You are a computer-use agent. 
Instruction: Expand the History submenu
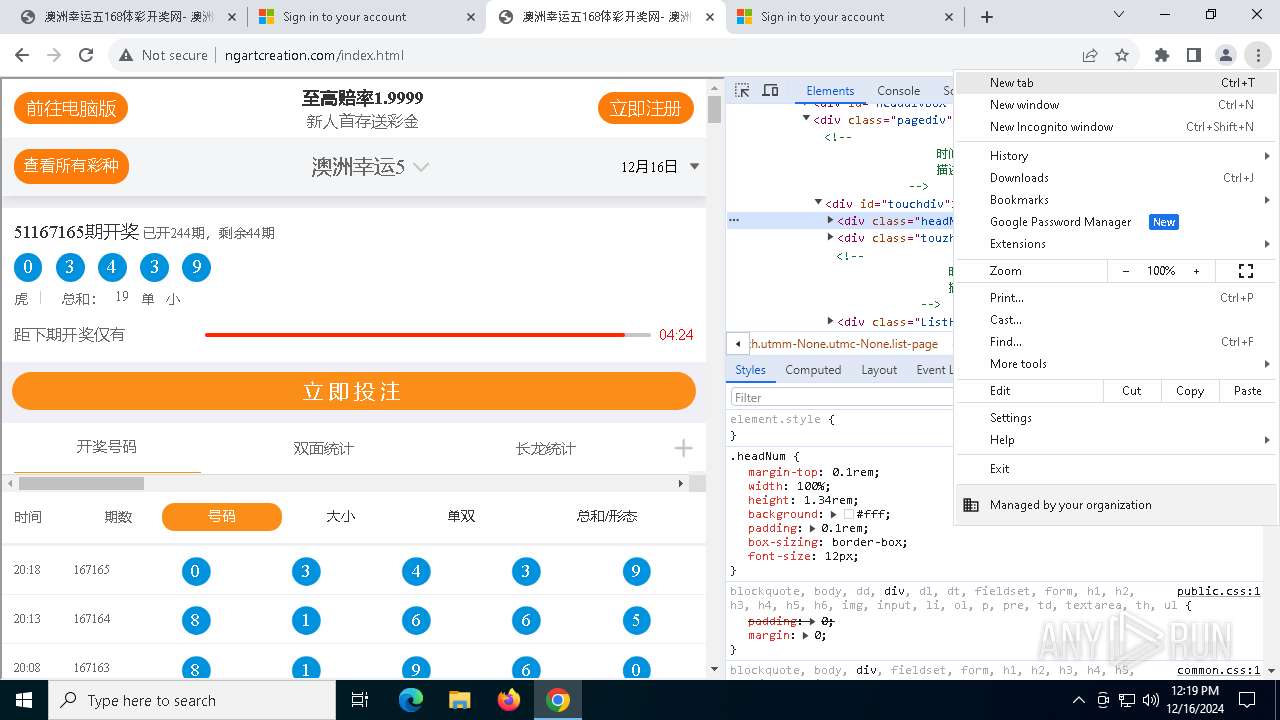tap(1116, 155)
